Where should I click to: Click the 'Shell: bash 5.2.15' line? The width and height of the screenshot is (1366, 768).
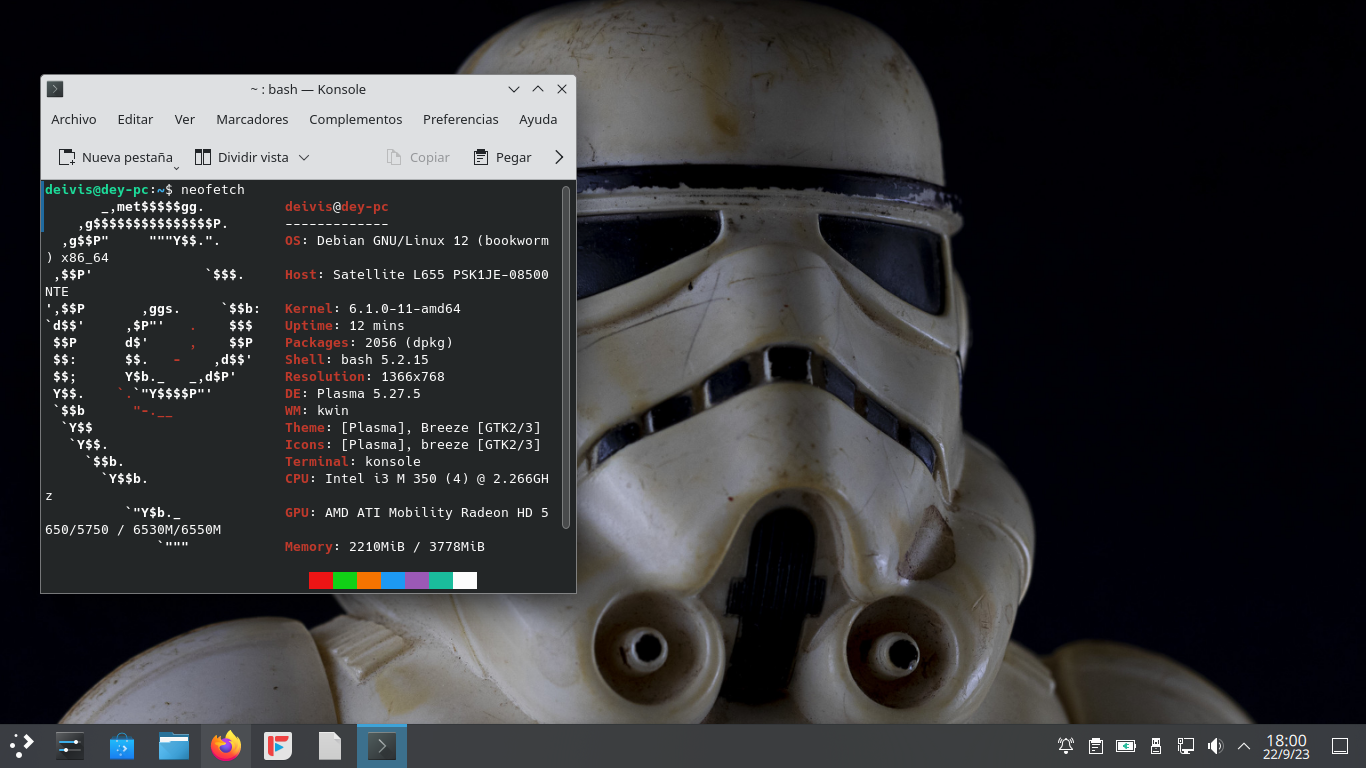357,359
